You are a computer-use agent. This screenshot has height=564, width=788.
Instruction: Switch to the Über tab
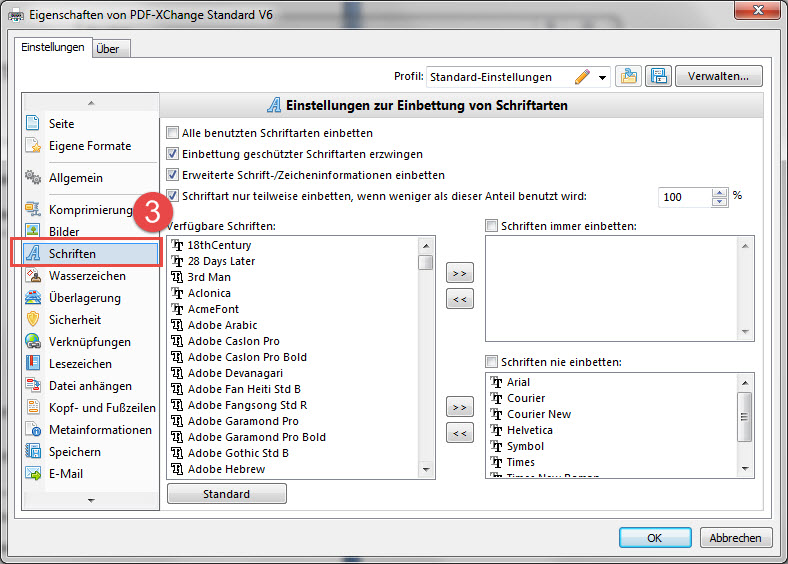tap(108, 49)
